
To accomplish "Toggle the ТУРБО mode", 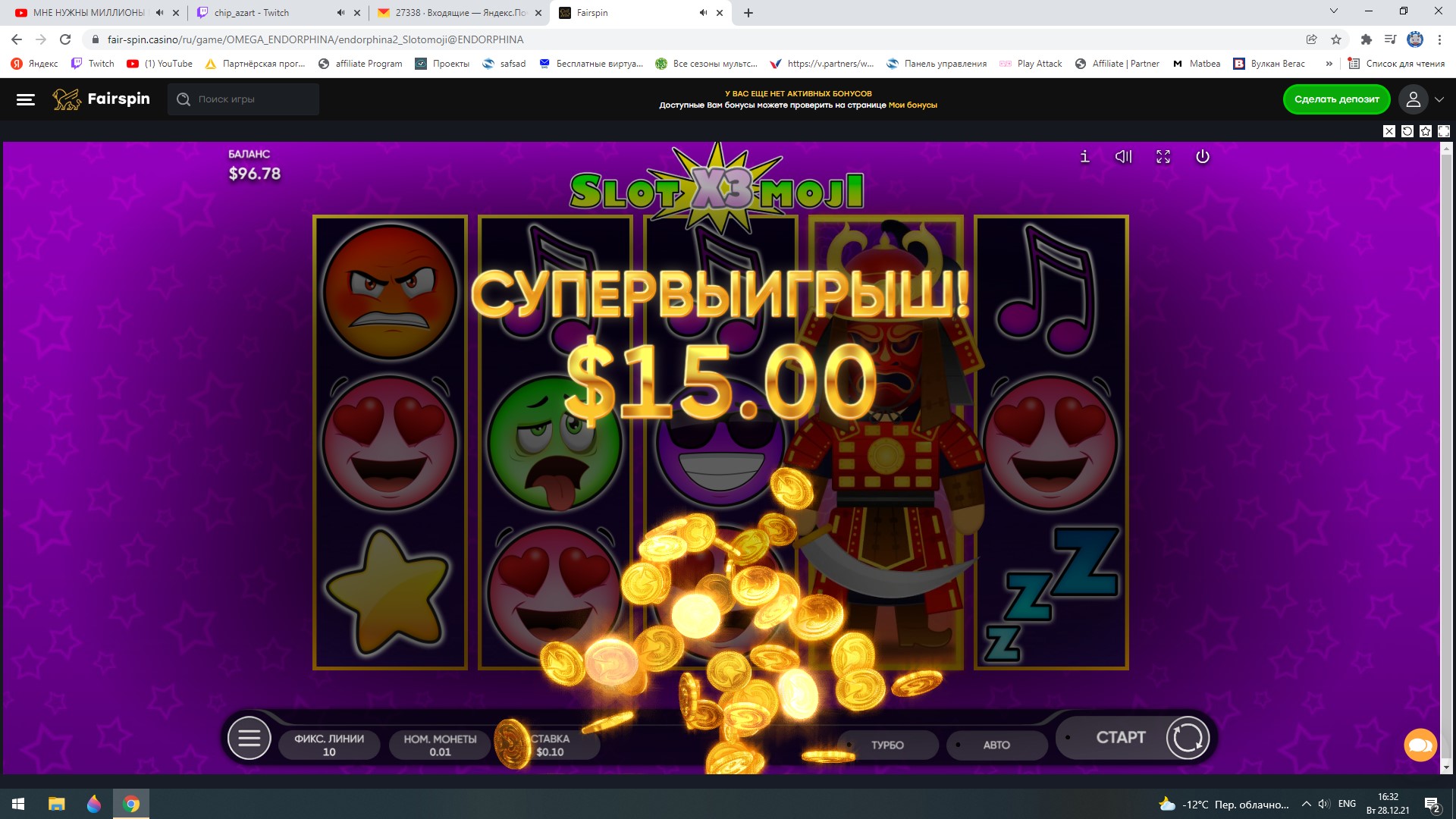I will tap(887, 745).
